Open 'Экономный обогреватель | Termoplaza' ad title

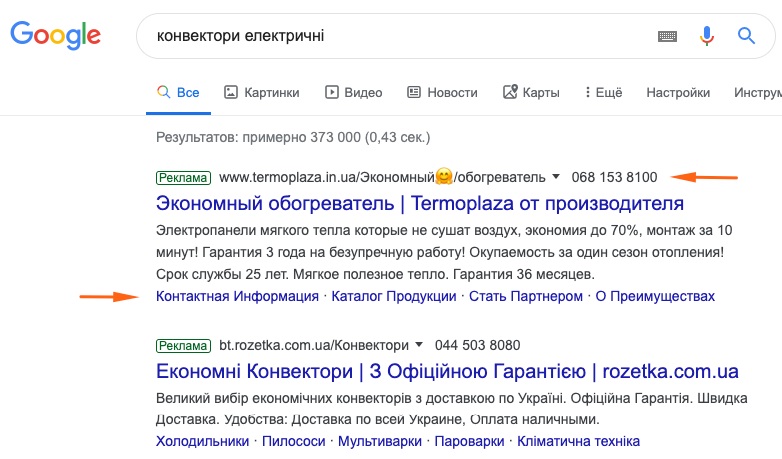click(419, 204)
